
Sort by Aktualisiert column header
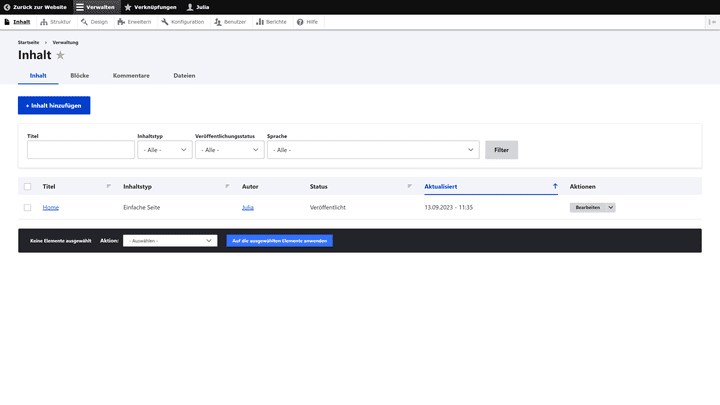coord(440,186)
